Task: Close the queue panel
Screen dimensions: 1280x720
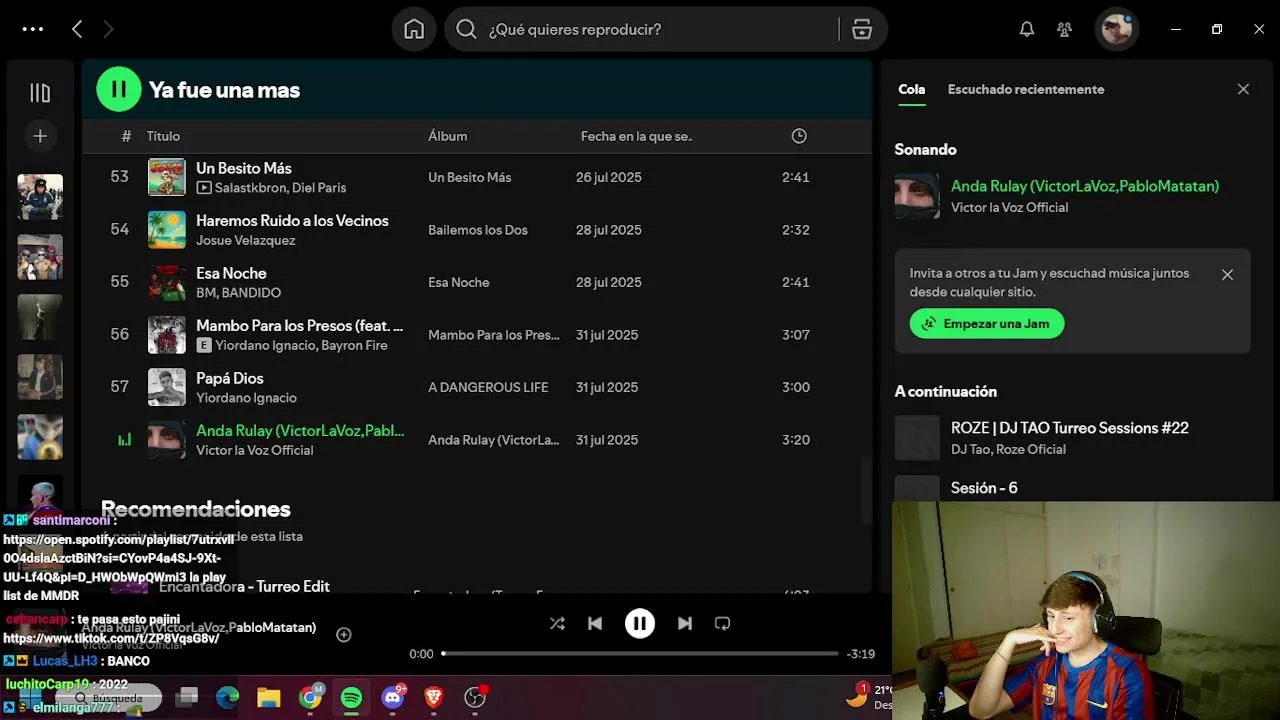Action: click(1243, 89)
